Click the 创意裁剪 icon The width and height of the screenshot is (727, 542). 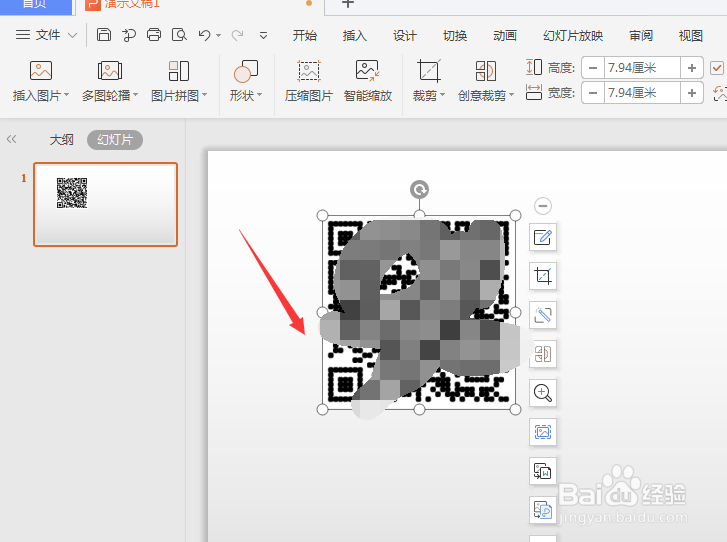(x=485, y=71)
